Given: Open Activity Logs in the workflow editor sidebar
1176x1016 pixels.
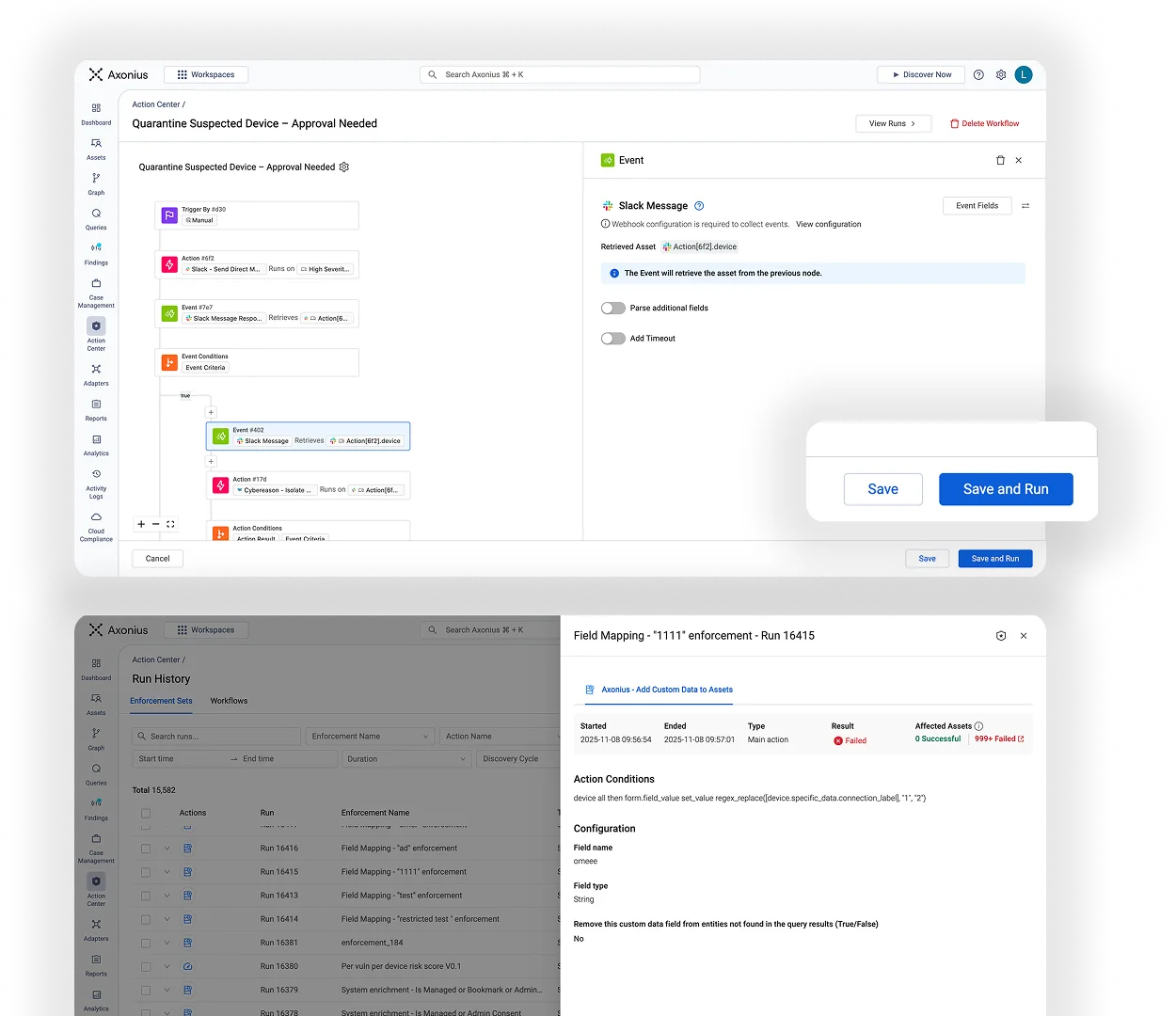Looking at the screenshot, I should 96,484.
